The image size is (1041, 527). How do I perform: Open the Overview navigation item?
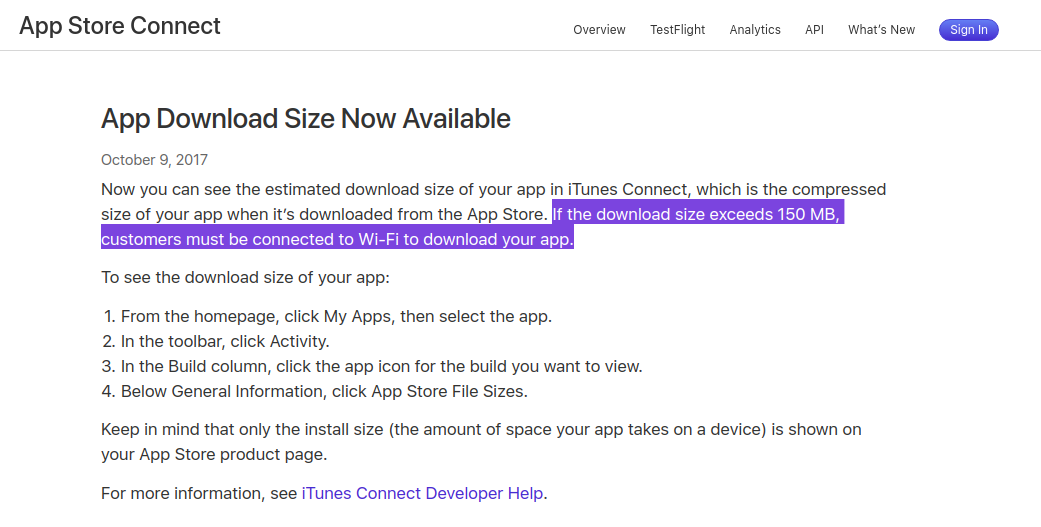coord(599,30)
